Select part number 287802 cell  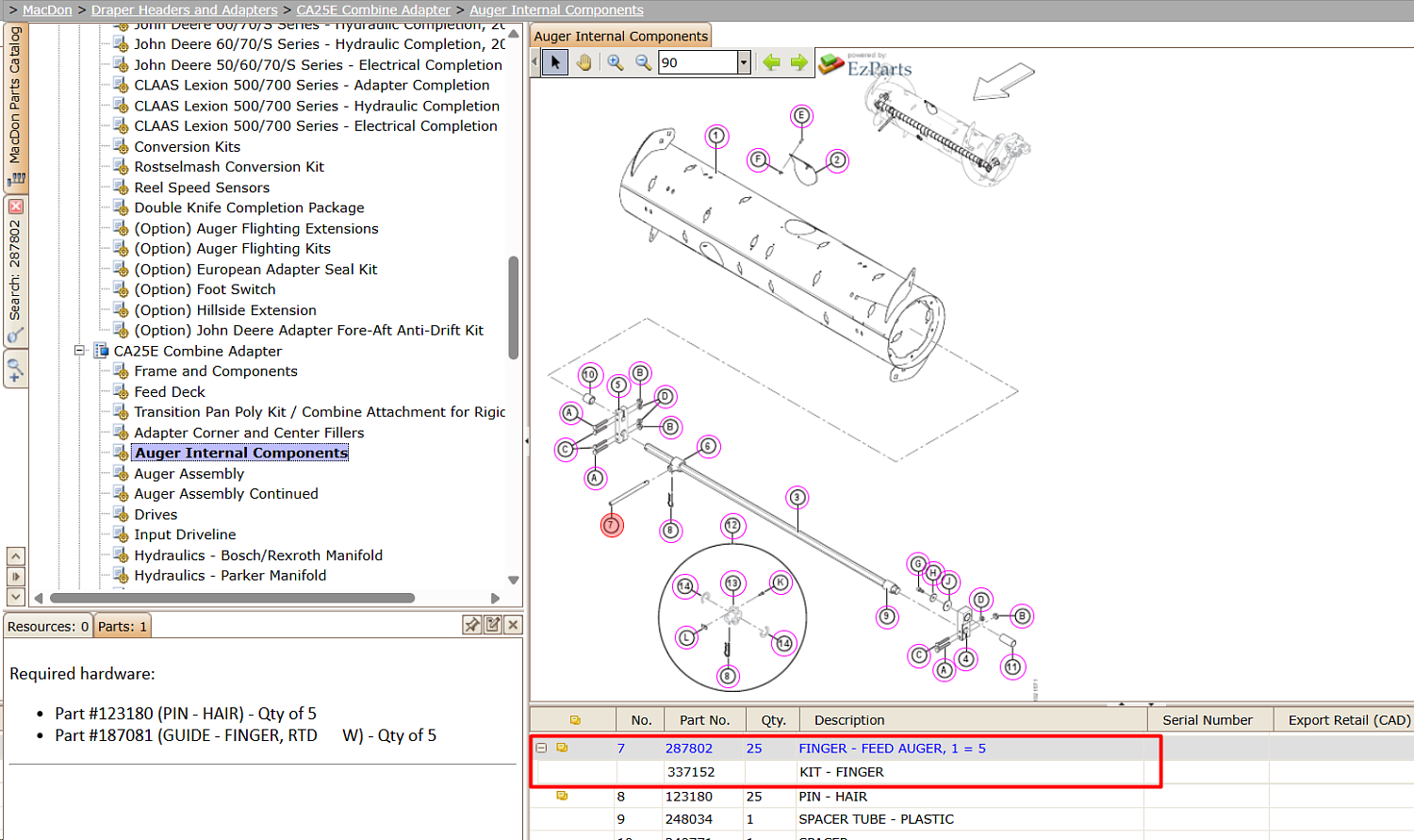click(x=689, y=749)
